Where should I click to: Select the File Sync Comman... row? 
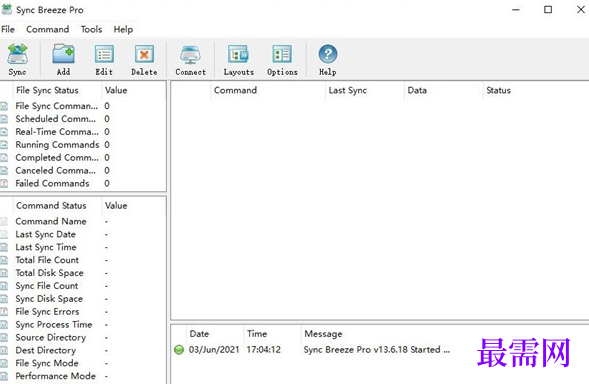83,106
